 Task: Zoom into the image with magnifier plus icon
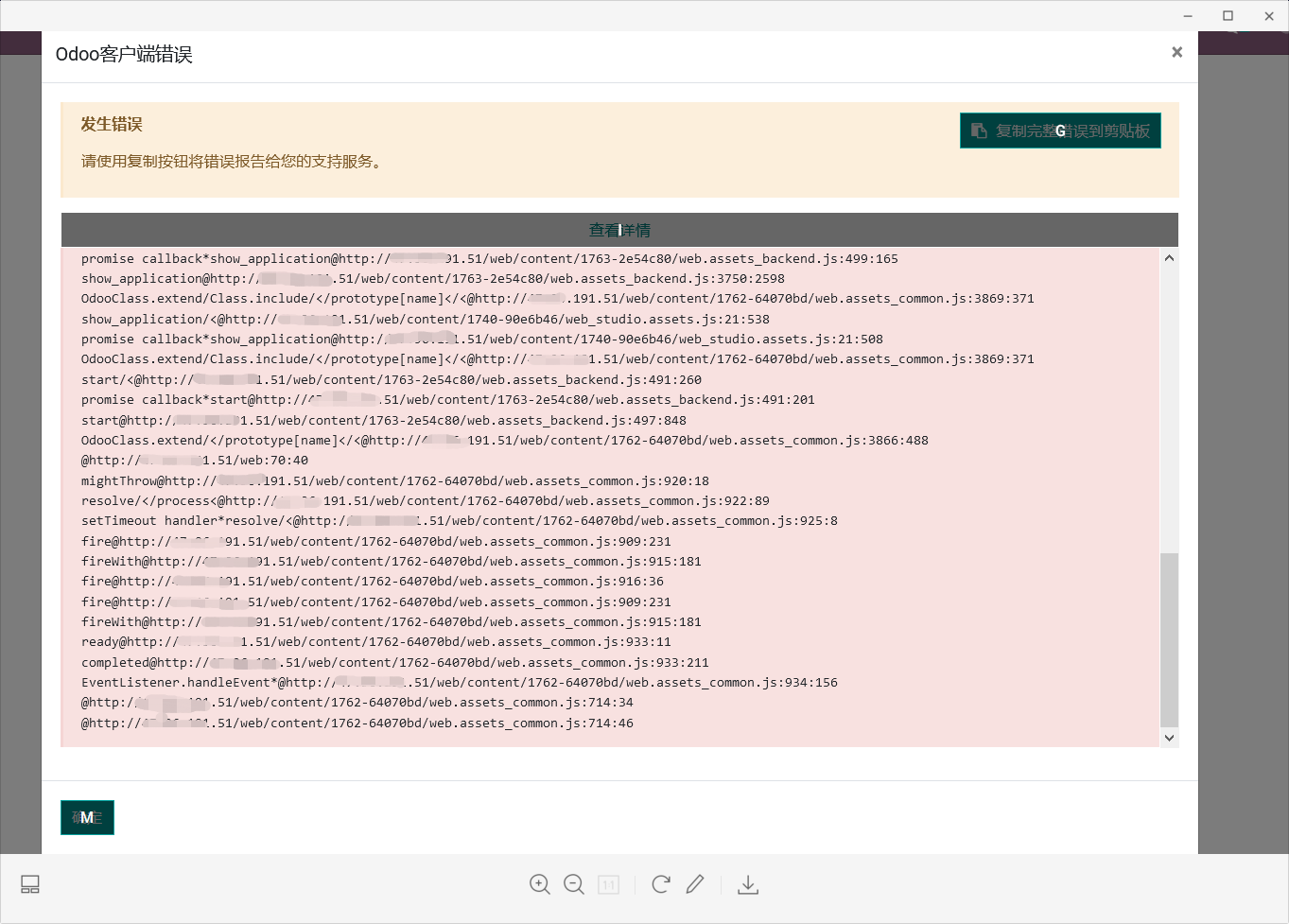539,884
